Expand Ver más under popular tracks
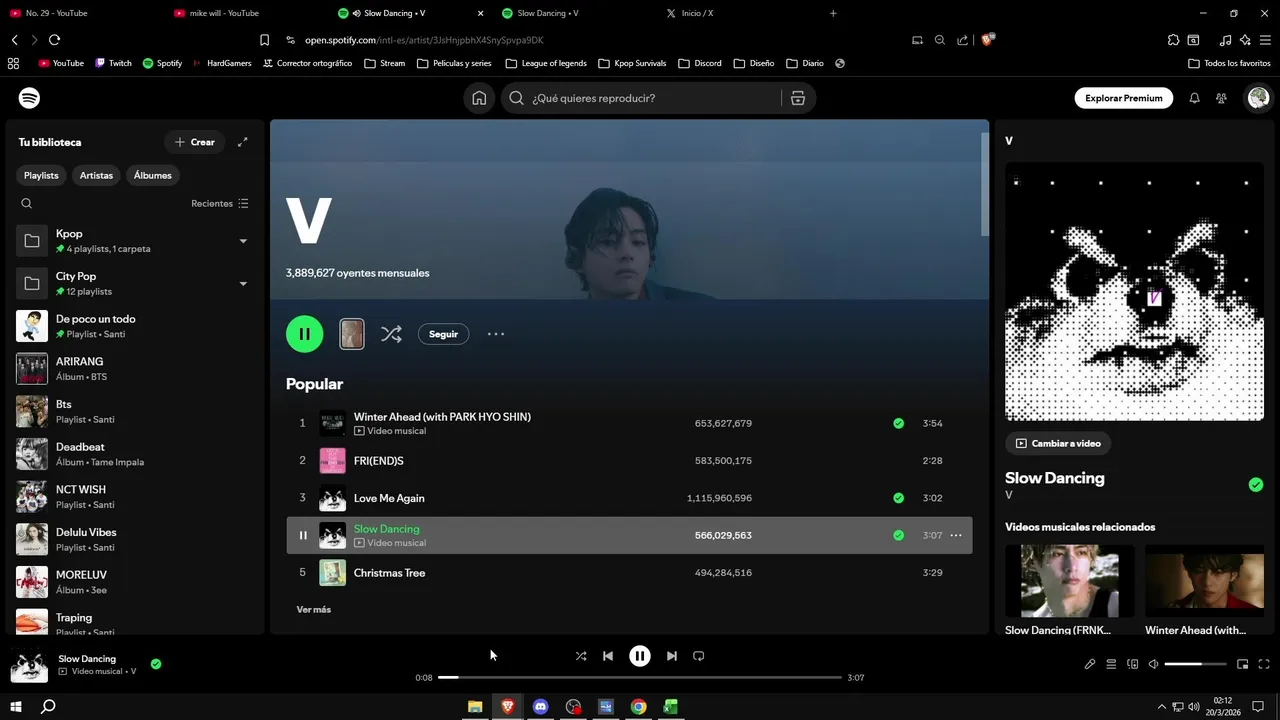This screenshot has width=1280, height=720. coord(314,609)
